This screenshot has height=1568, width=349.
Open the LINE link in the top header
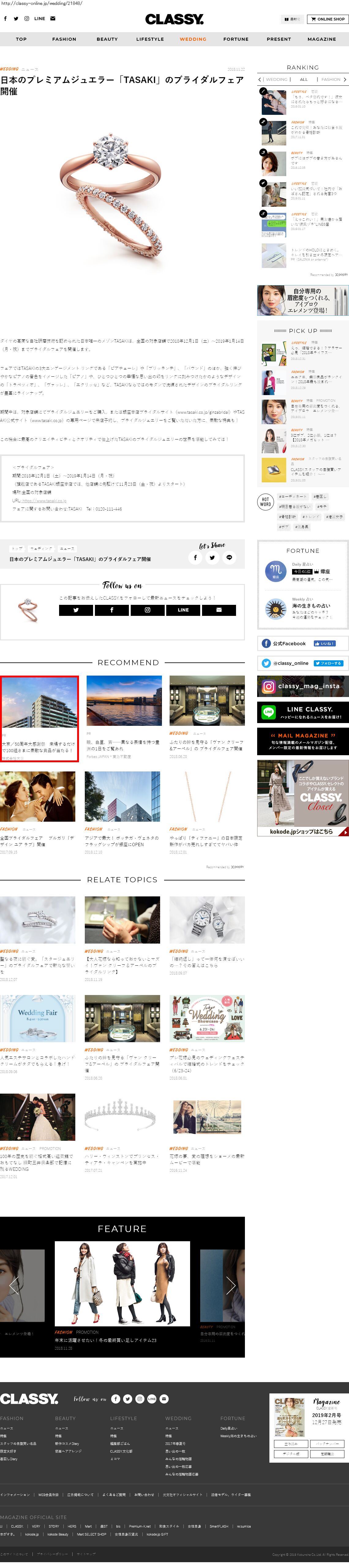click(39, 19)
